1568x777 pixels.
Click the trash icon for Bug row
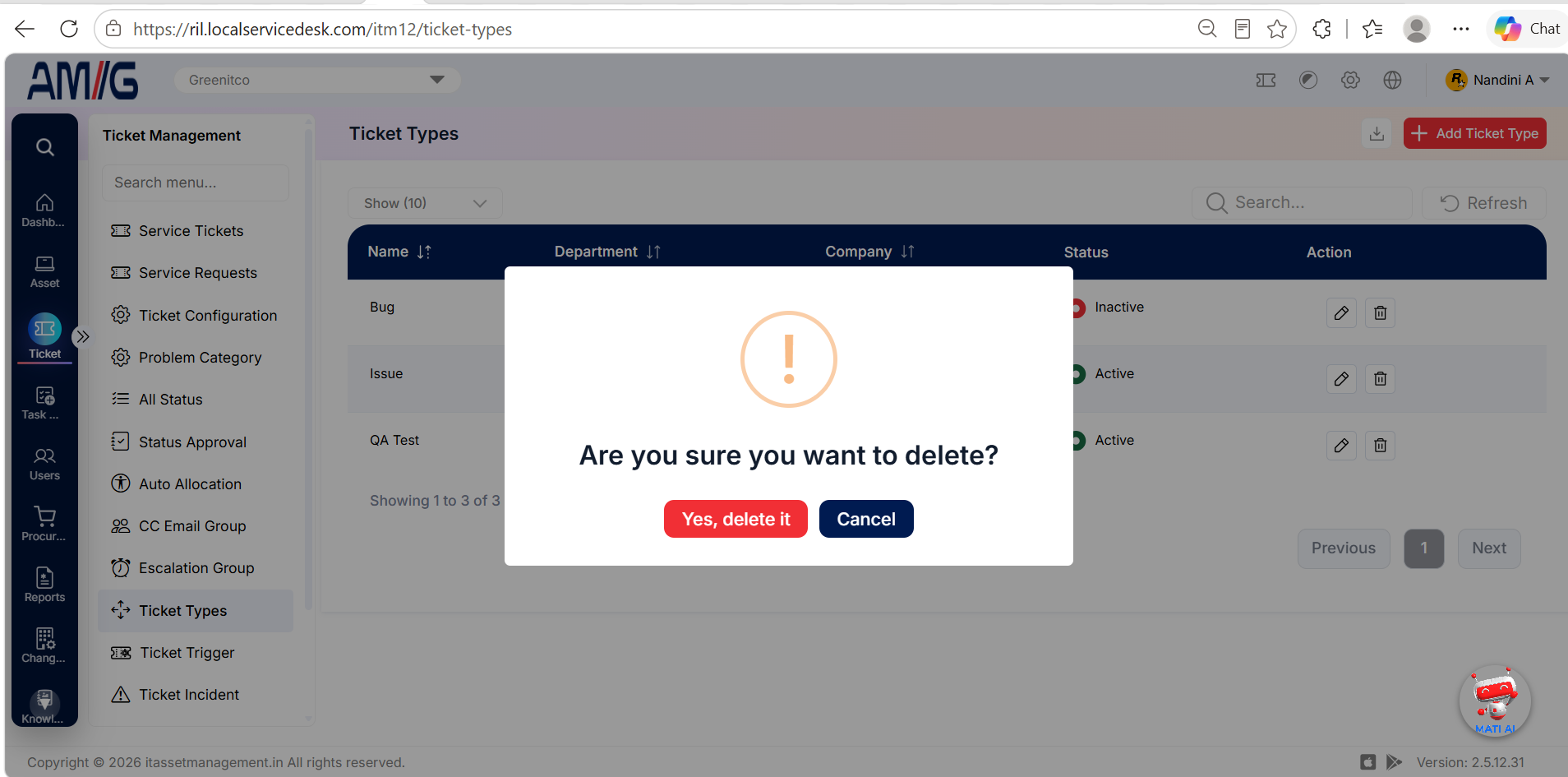pos(1381,312)
